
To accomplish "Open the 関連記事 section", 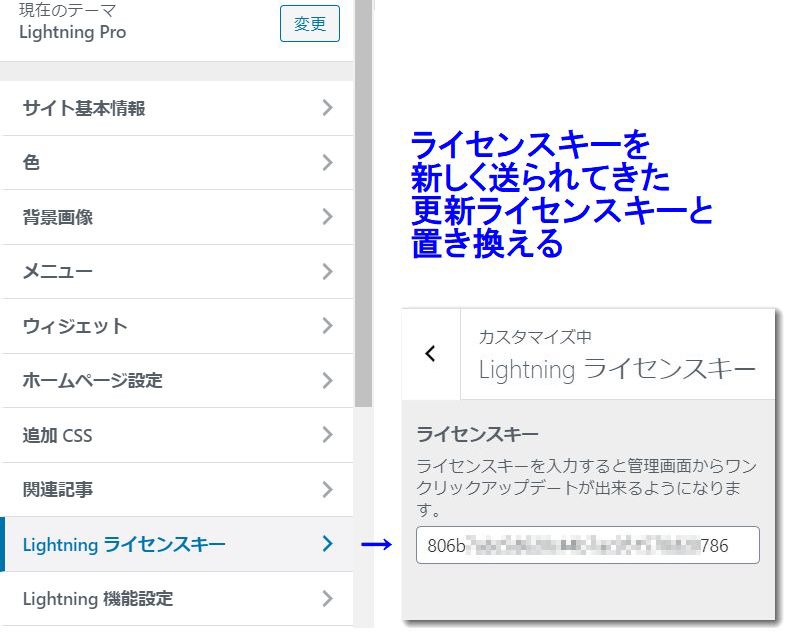I will coord(177,490).
